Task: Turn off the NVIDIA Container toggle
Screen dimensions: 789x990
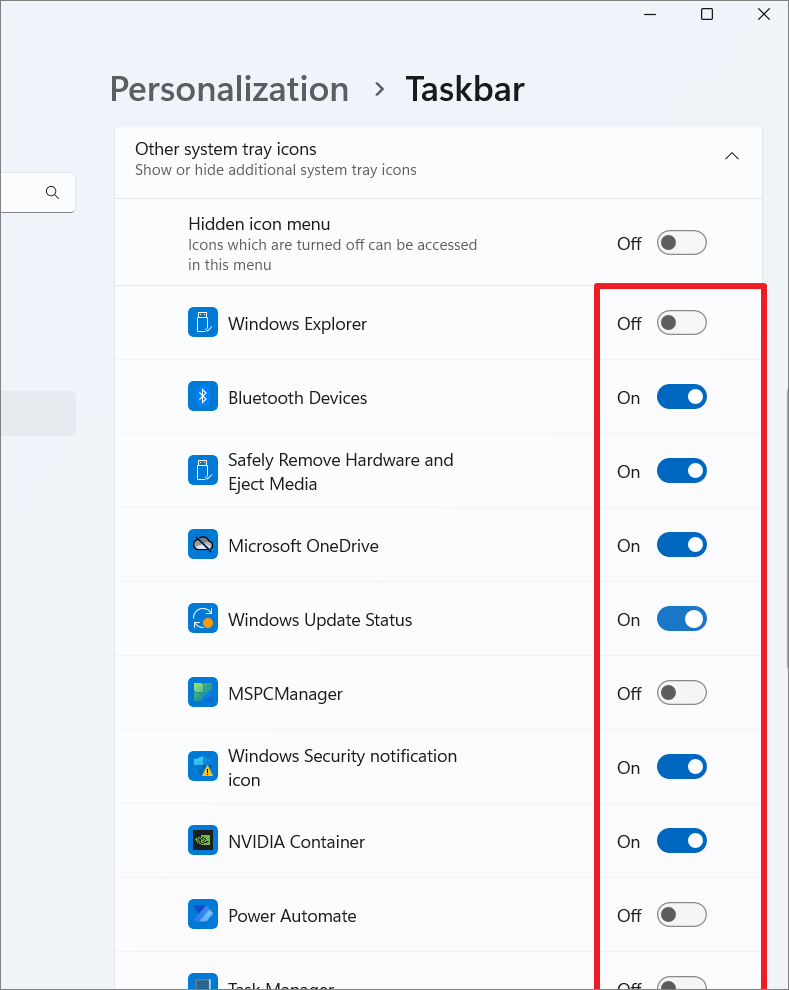Action: pyautogui.click(x=681, y=840)
